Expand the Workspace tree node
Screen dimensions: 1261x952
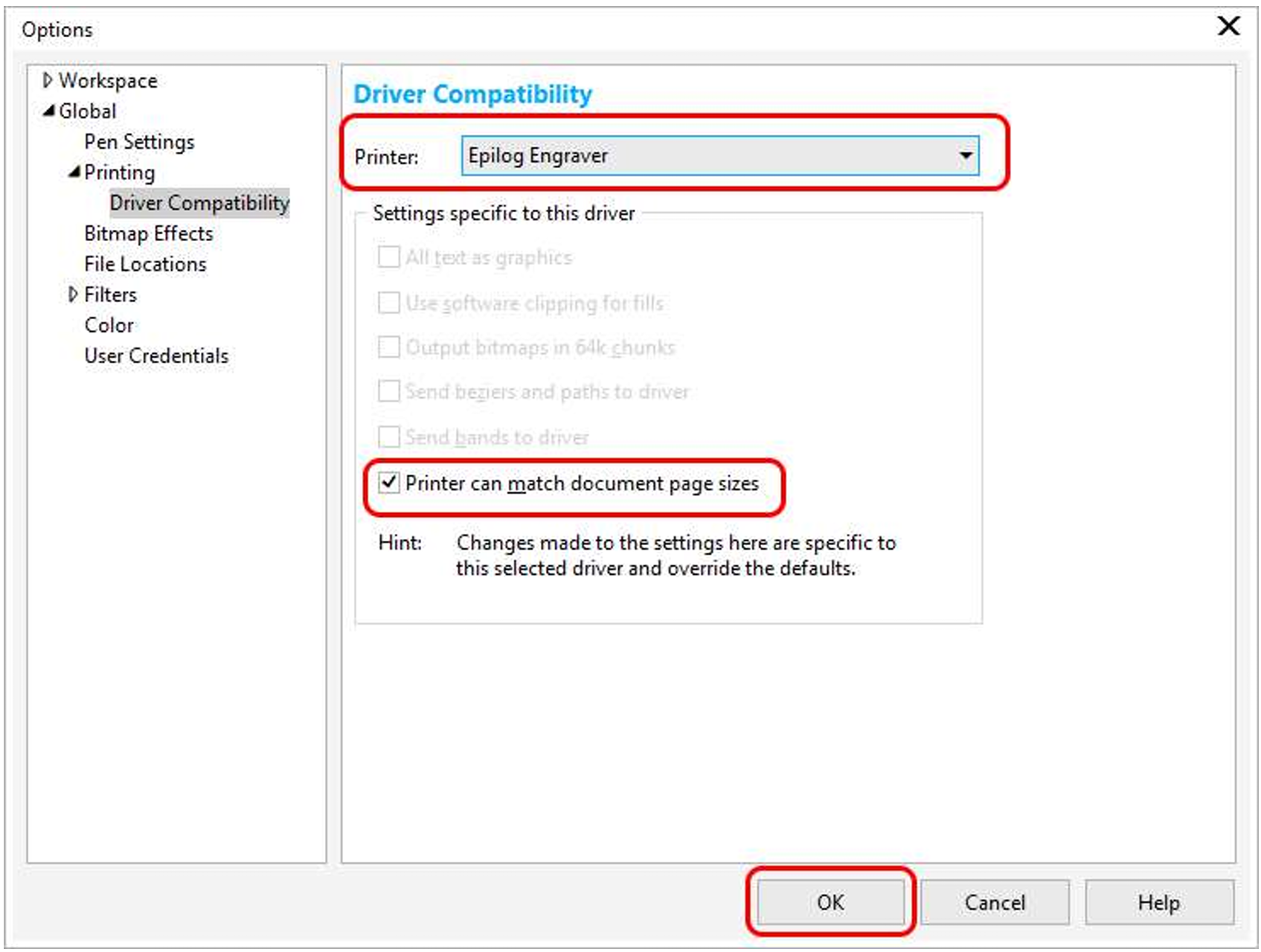[48, 80]
